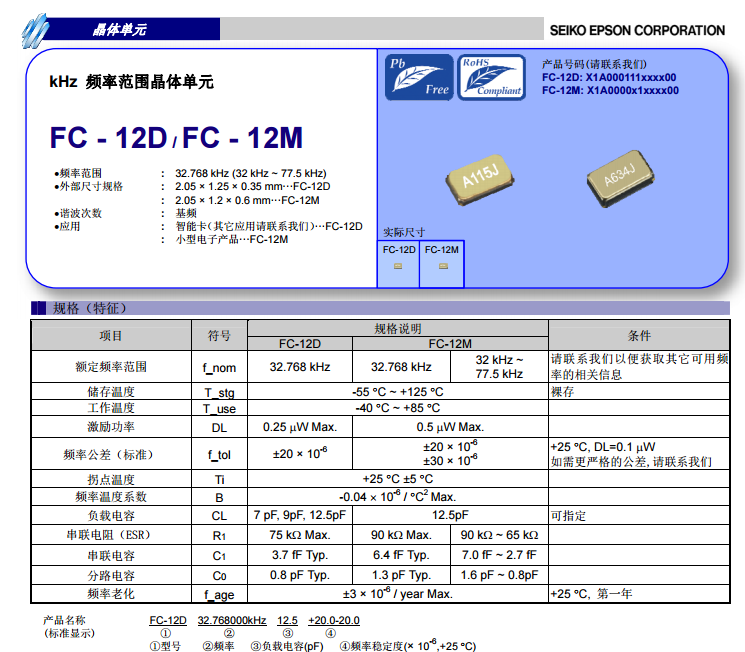The height and width of the screenshot is (652, 745).
Task: Click the product code X1A0000x1xxxx00
Action: point(632,90)
